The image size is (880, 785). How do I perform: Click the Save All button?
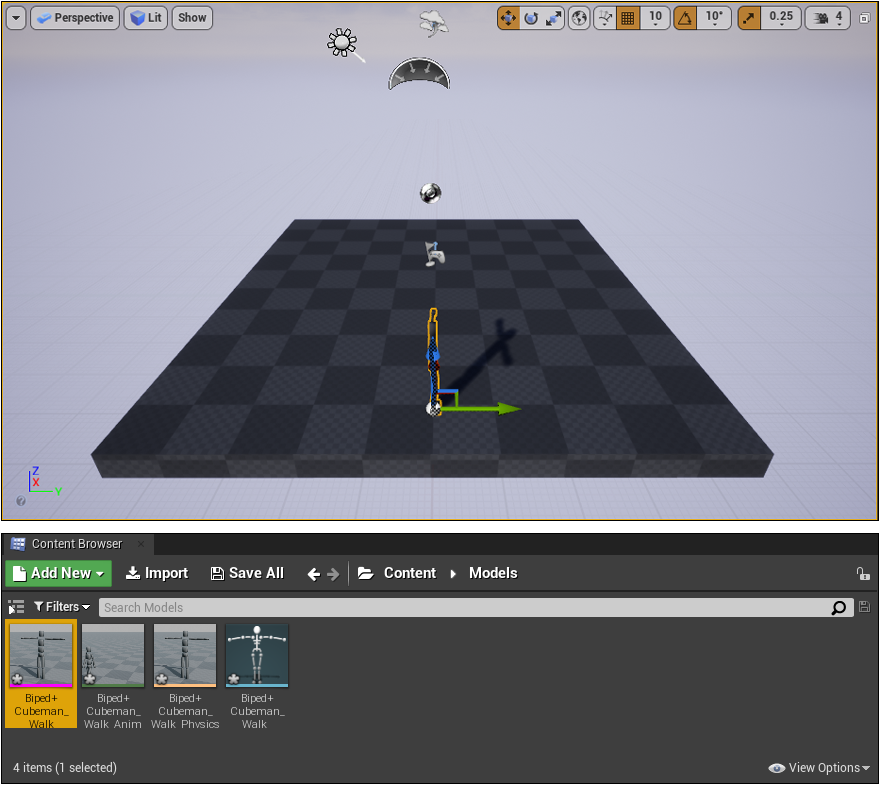click(247, 573)
